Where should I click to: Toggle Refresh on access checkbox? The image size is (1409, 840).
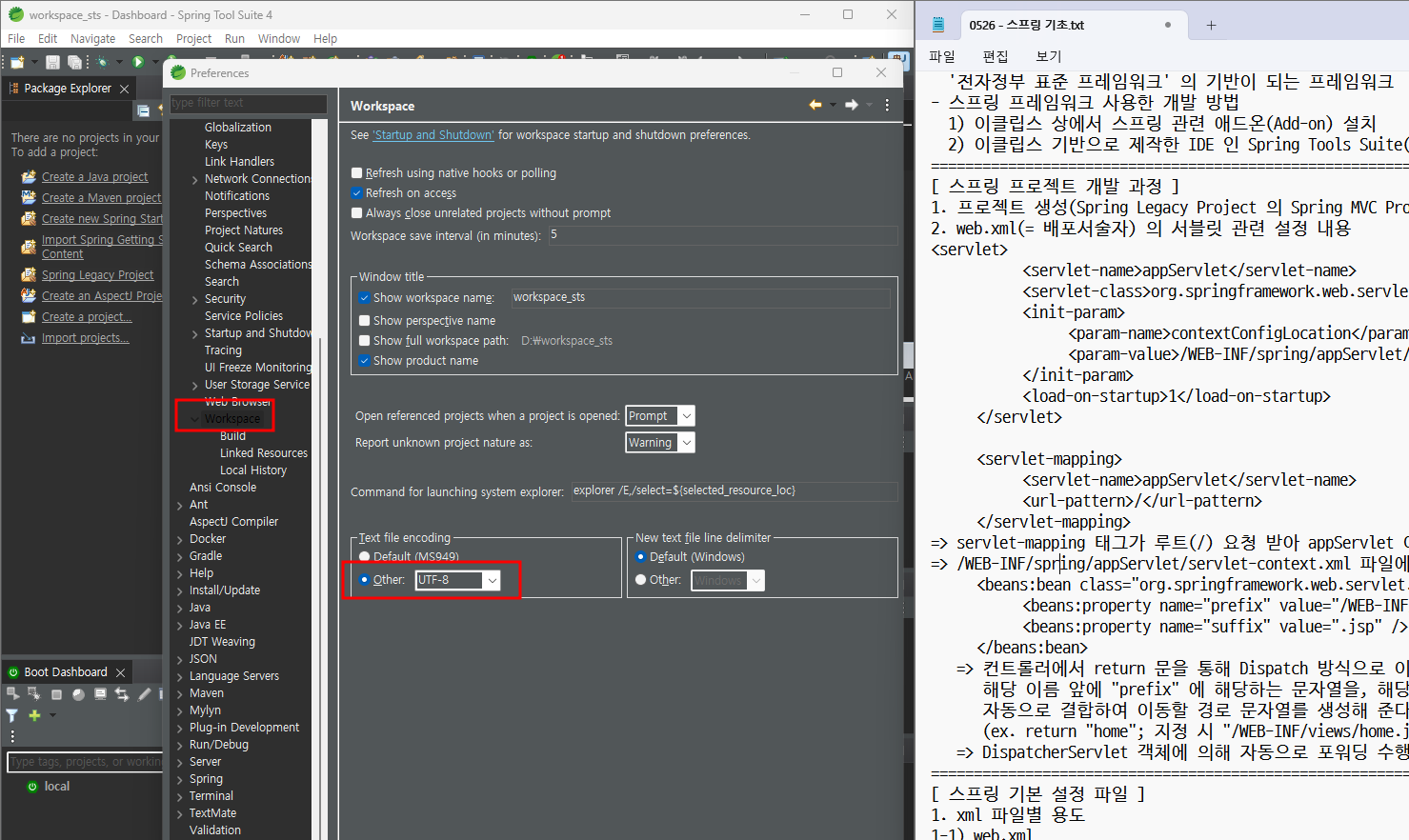[x=357, y=193]
